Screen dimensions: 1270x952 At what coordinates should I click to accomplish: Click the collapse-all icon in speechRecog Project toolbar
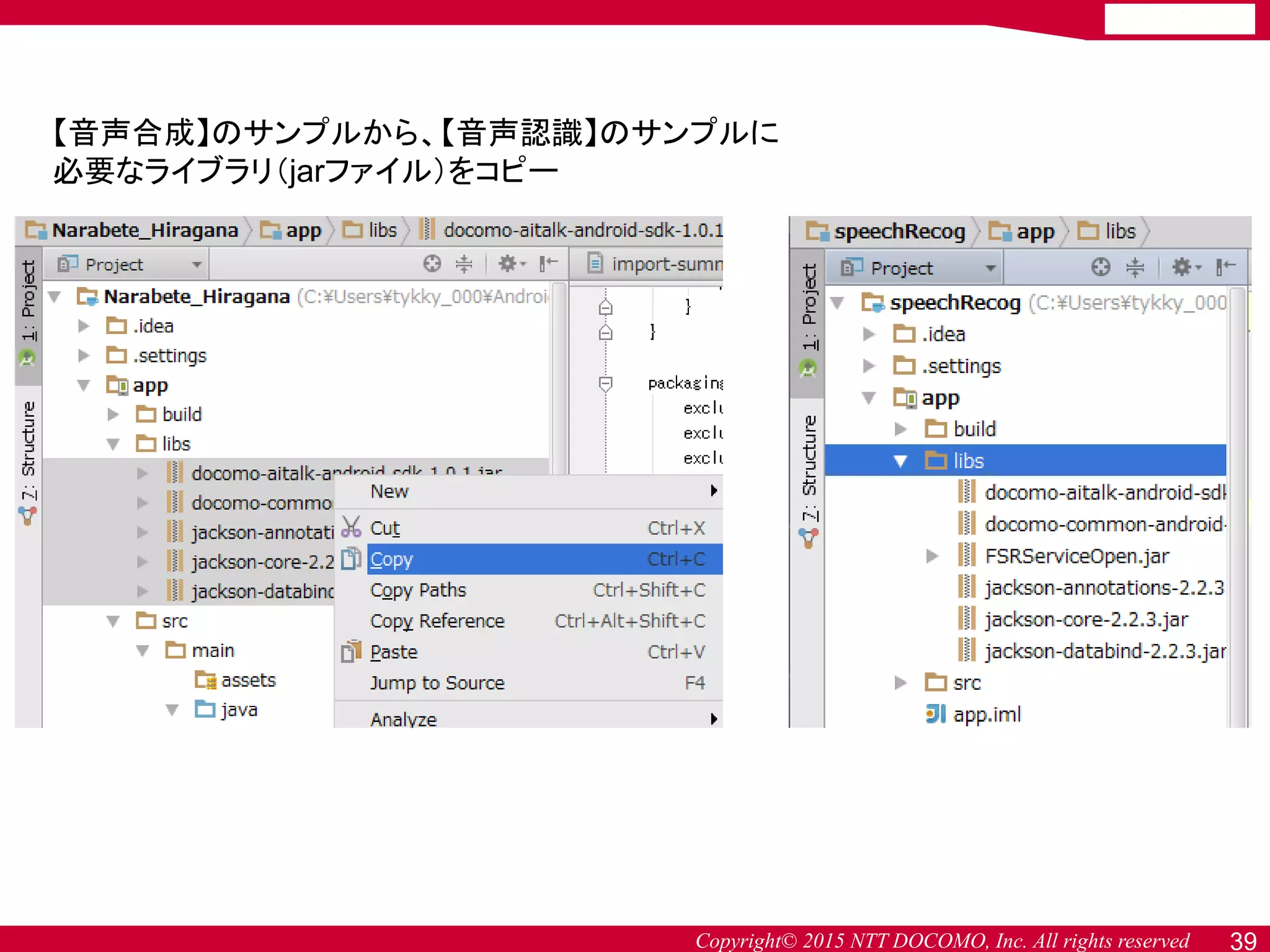click(x=1135, y=267)
